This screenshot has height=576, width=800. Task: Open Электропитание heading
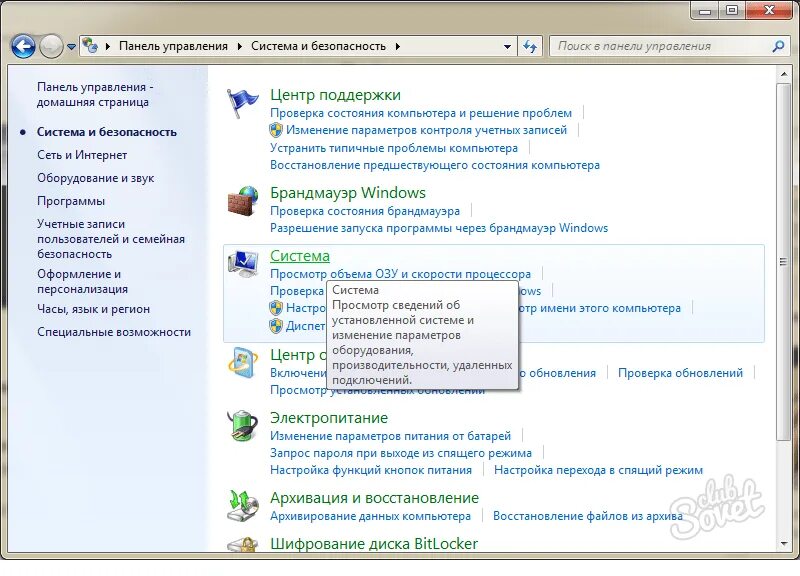tap(329, 418)
